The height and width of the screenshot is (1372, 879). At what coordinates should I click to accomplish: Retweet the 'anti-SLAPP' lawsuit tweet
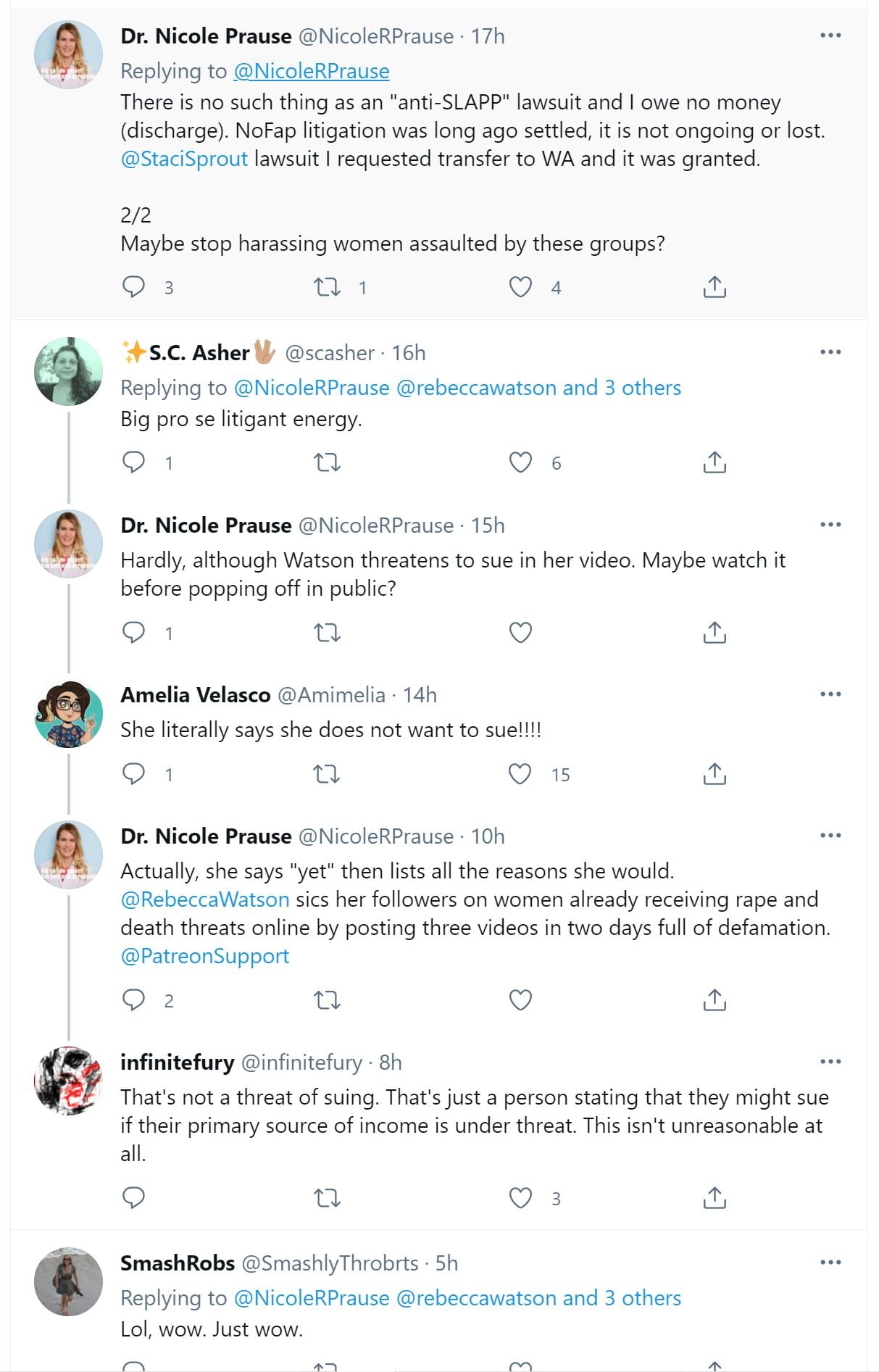(327, 288)
